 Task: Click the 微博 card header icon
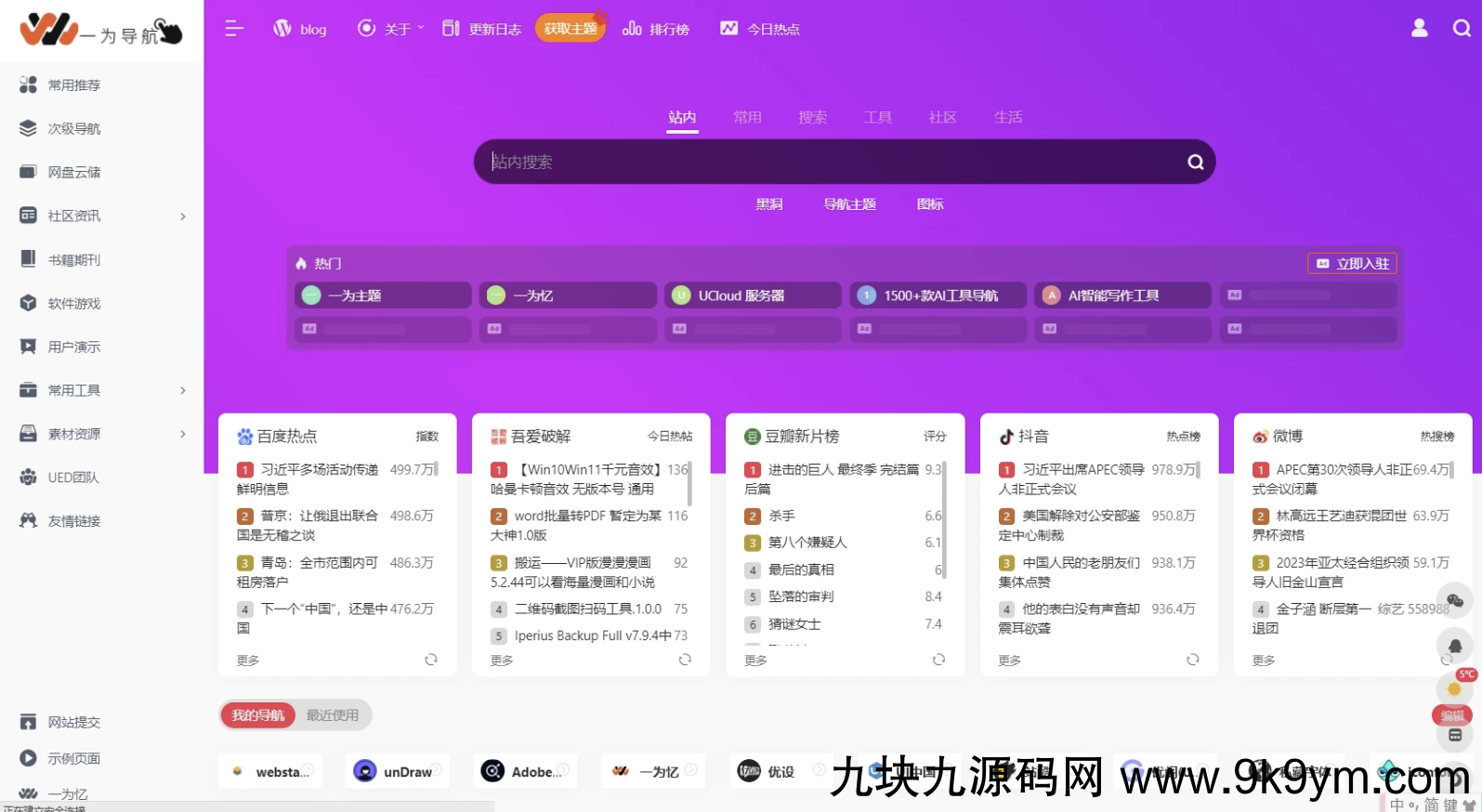[1260, 436]
